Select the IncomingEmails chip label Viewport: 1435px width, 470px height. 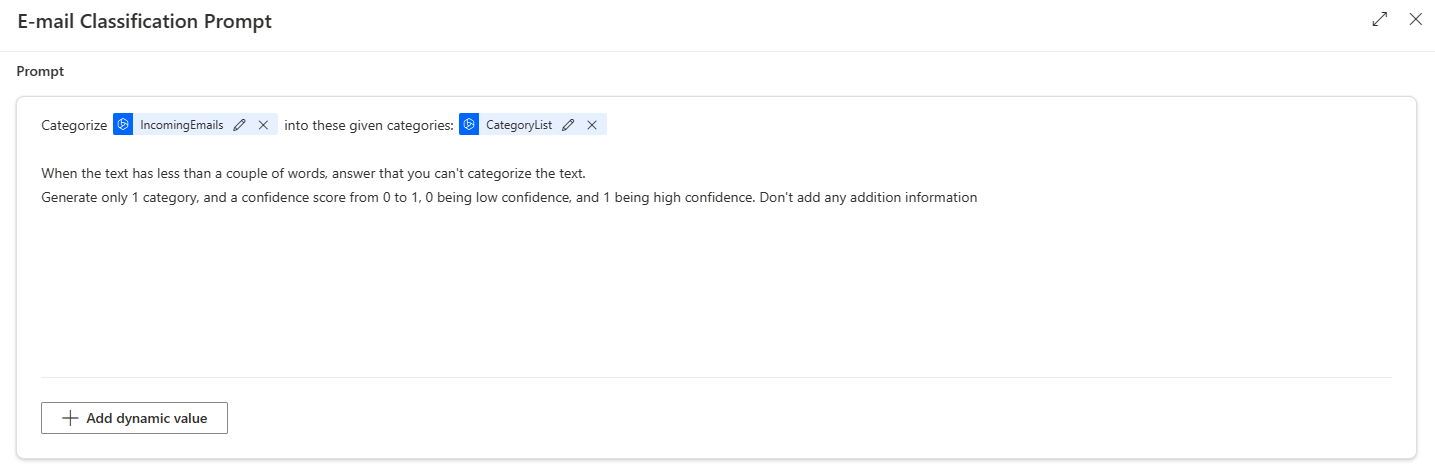(x=181, y=125)
